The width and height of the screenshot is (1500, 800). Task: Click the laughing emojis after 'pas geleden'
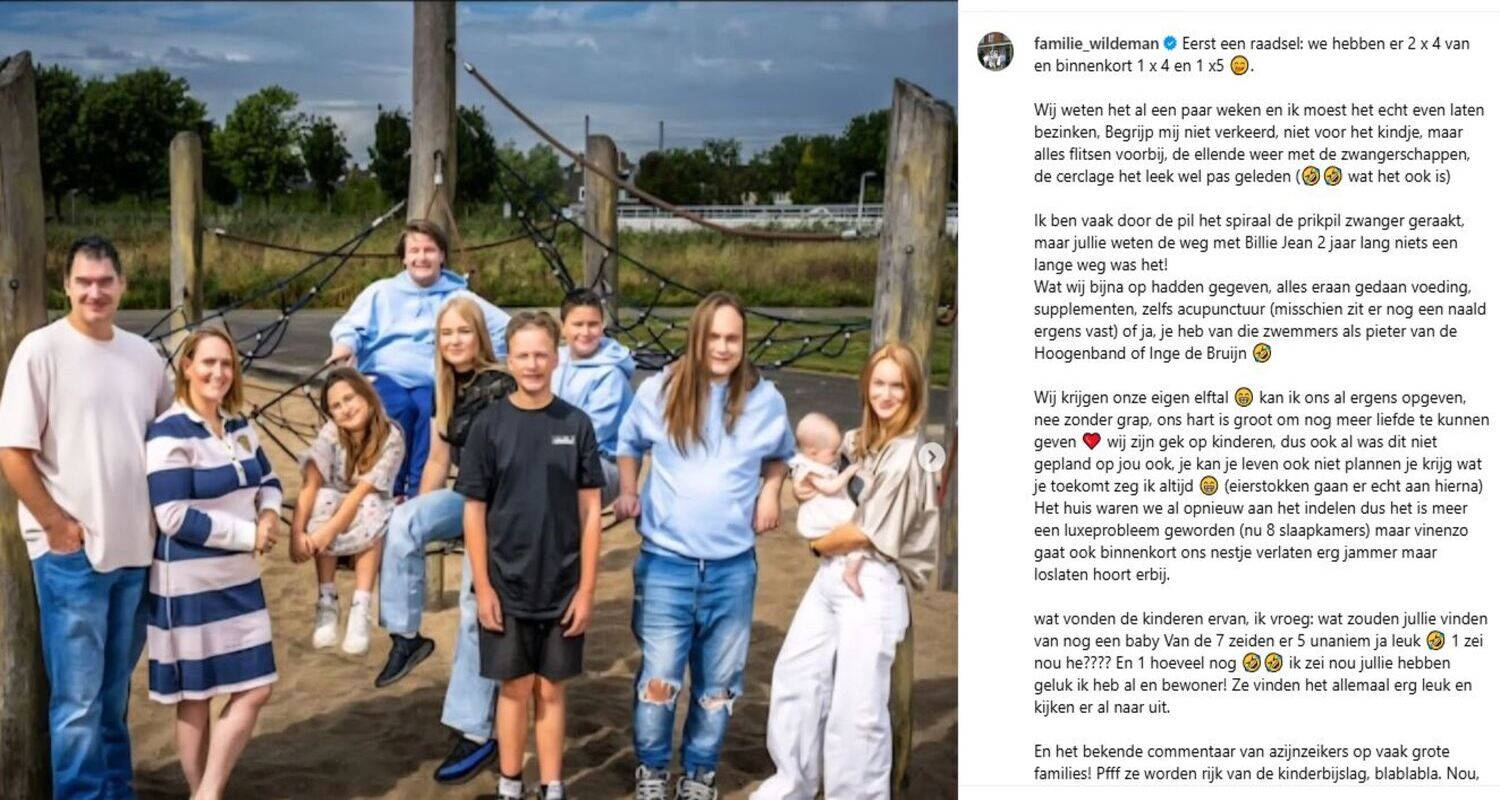pyautogui.click(x=1320, y=176)
